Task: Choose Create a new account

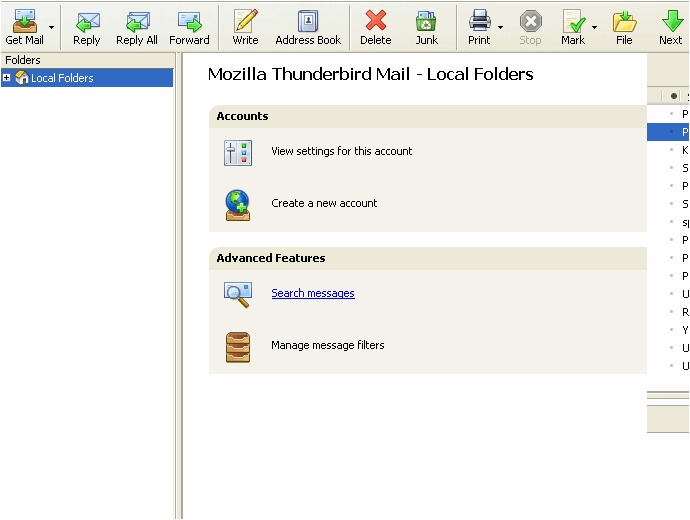Action: pyautogui.click(x=324, y=203)
